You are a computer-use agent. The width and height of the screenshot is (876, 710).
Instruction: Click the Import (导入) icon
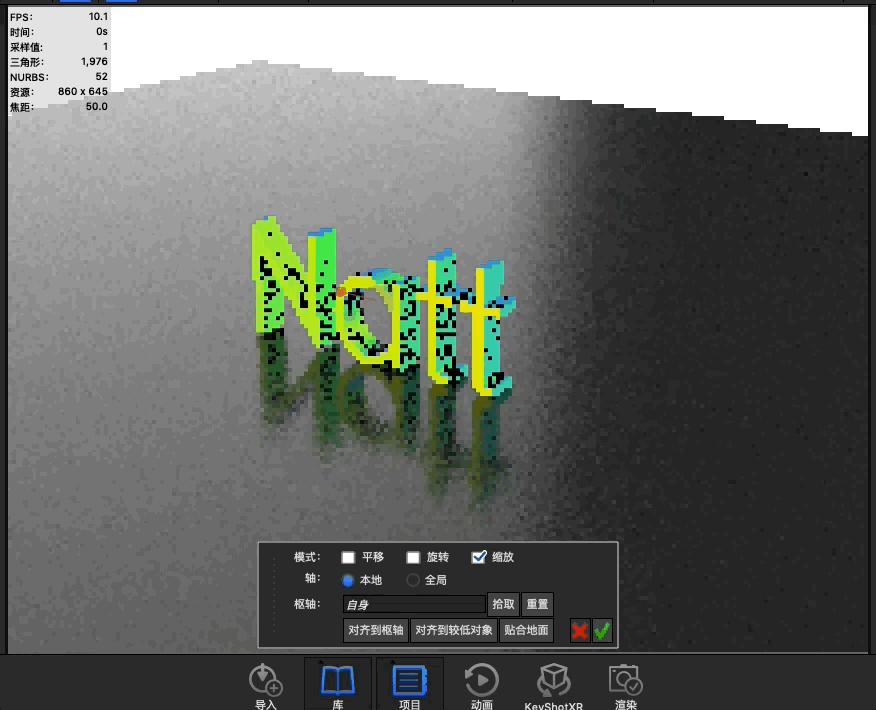[265, 681]
